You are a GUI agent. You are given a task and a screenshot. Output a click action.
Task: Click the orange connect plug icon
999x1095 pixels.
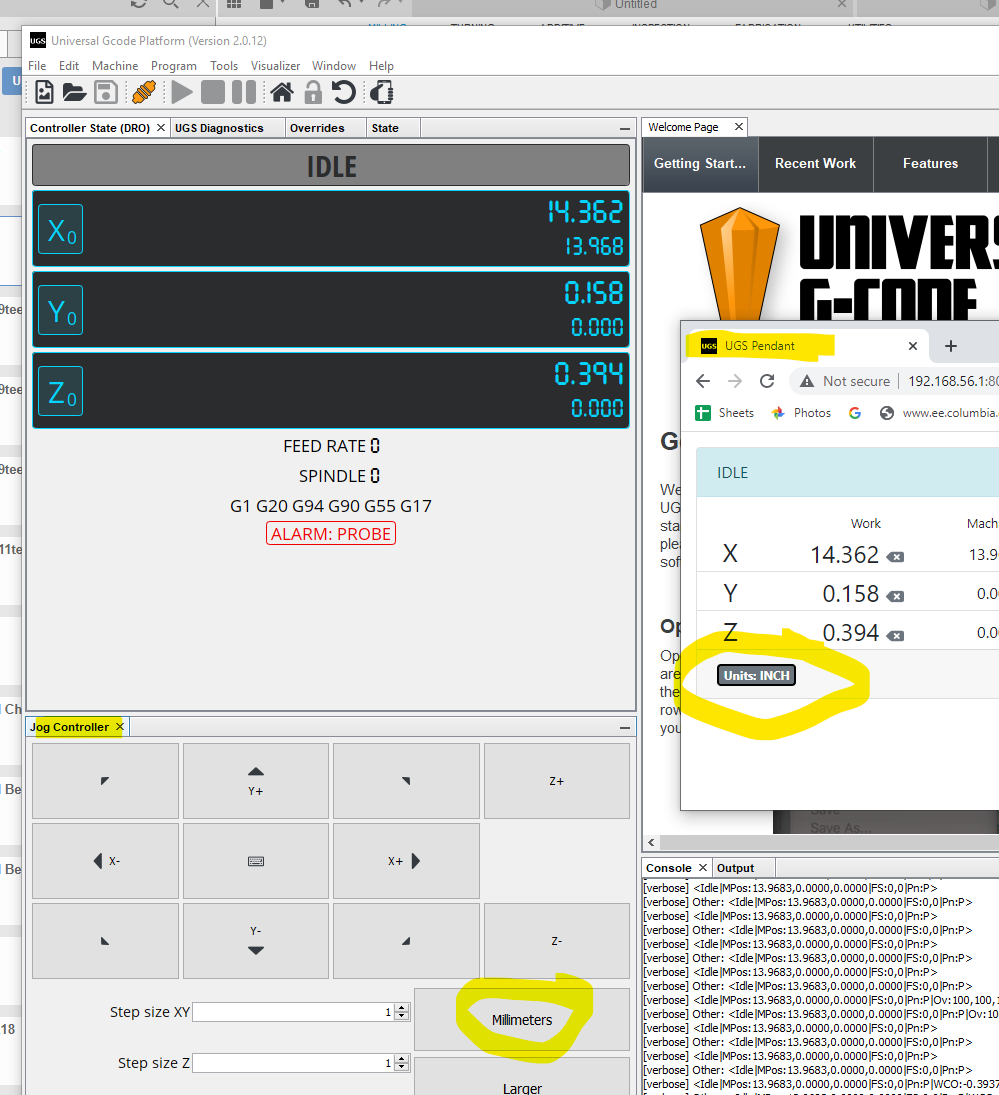coord(144,92)
